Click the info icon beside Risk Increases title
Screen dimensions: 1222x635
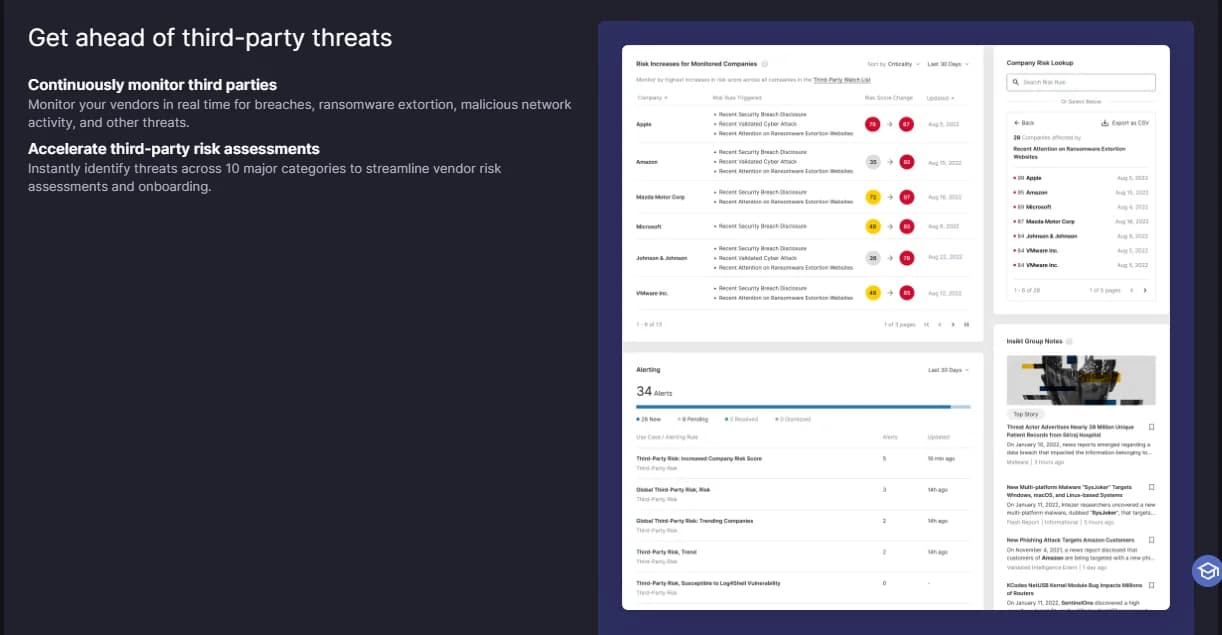pyautogui.click(x=765, y=63)
